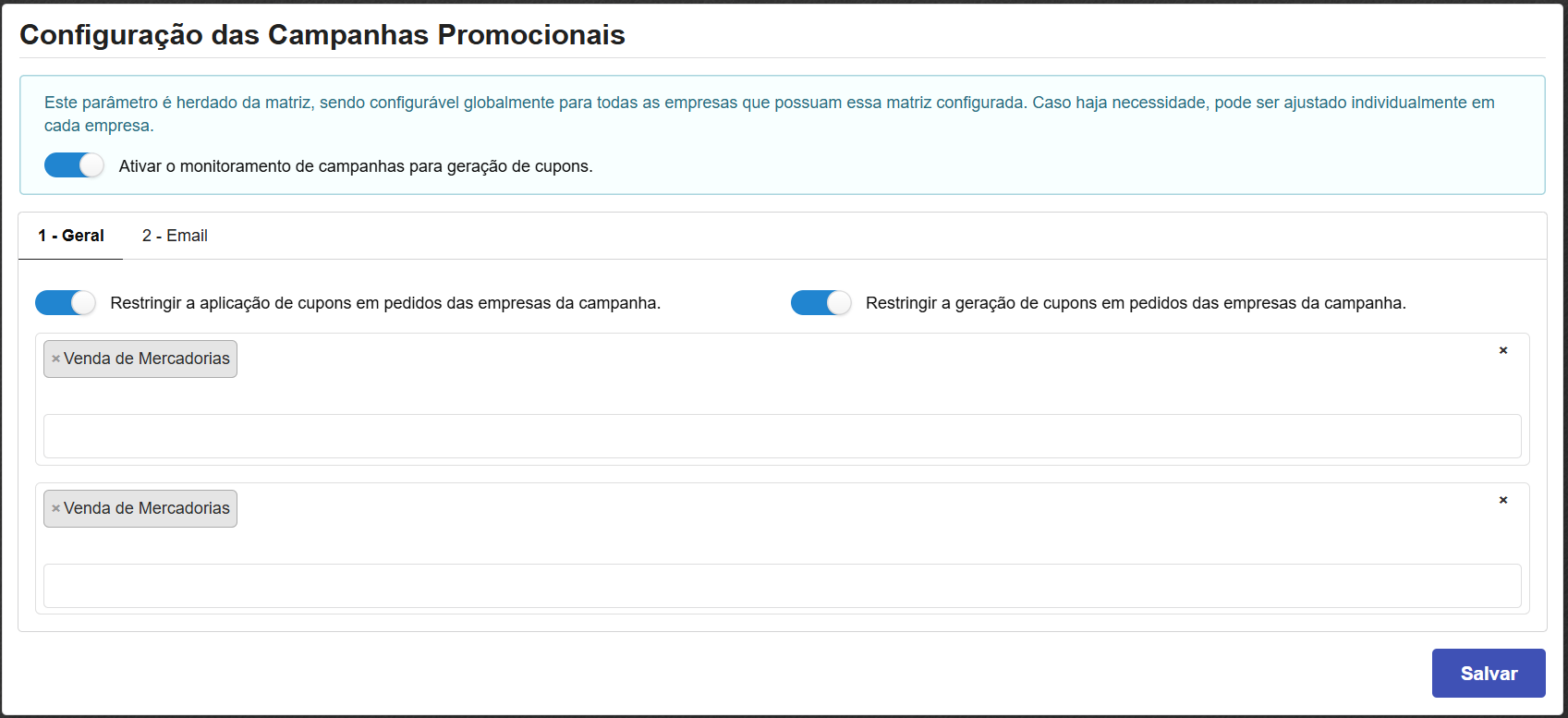
Task: Remove the first "Venda de Mercadorias" tag
Action: (x=55, y=359)
